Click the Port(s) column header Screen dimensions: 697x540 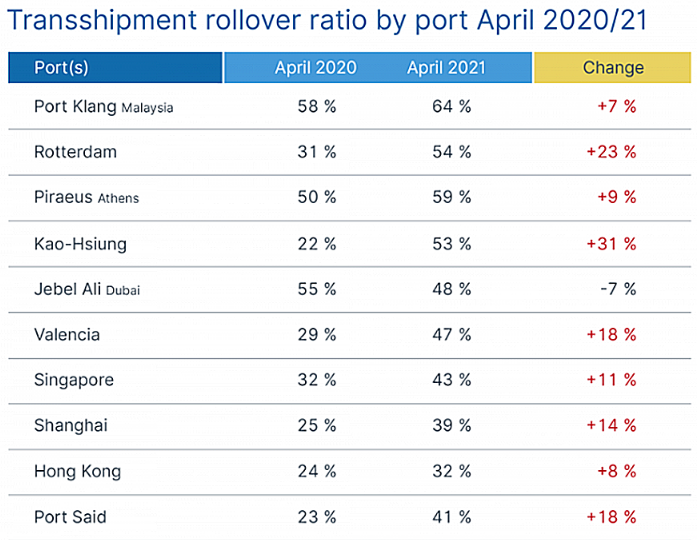tap(62, 68)
